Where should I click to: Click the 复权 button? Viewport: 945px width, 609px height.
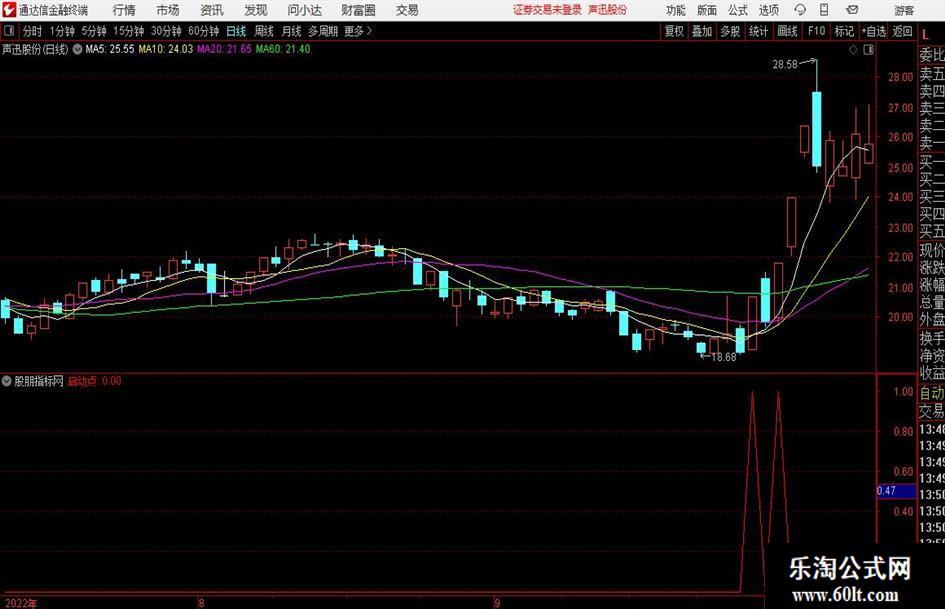674,31
